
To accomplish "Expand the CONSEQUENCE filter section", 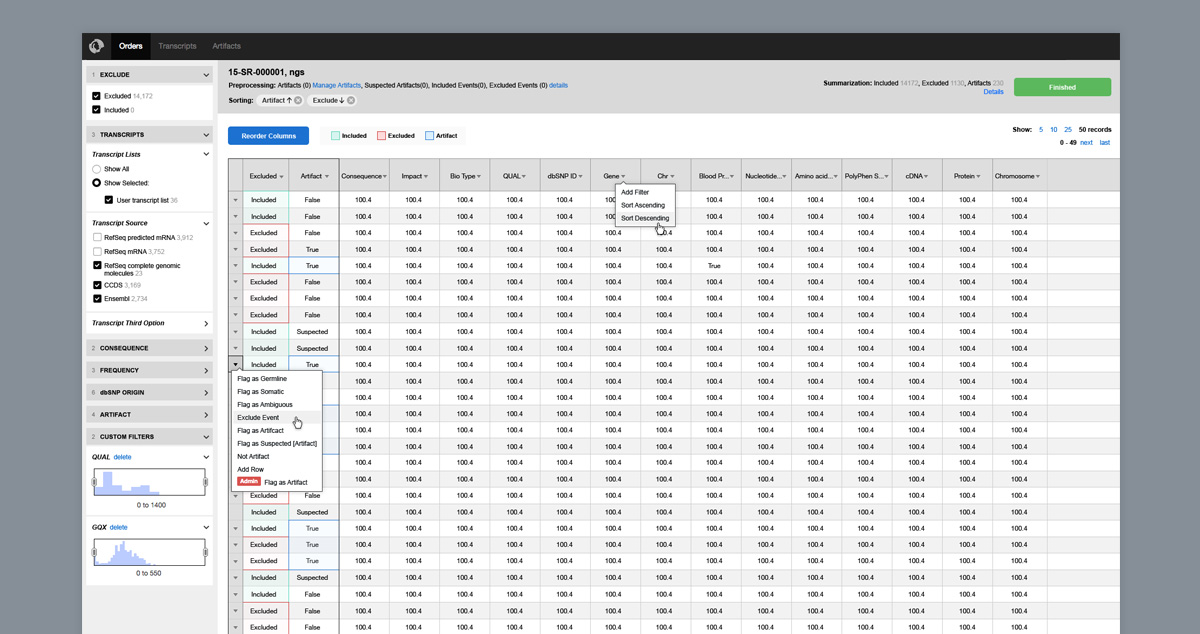I will (206, 349).
